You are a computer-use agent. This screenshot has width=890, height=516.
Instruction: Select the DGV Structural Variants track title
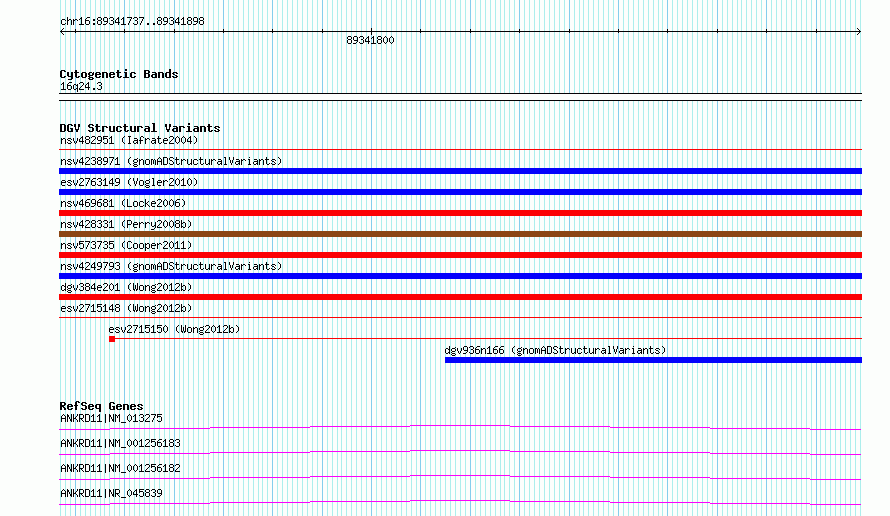[140, 128]
